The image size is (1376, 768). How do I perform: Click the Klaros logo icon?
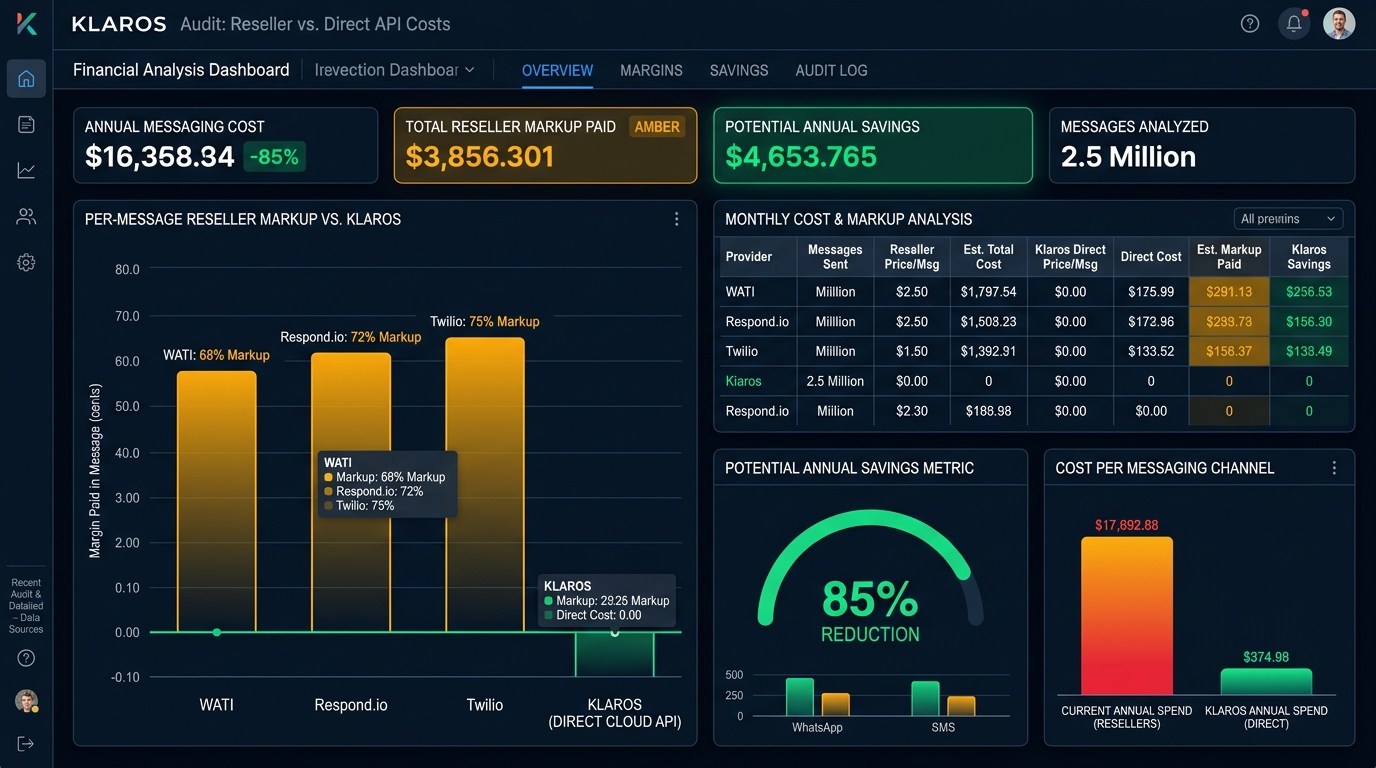[x=27, y=24]
